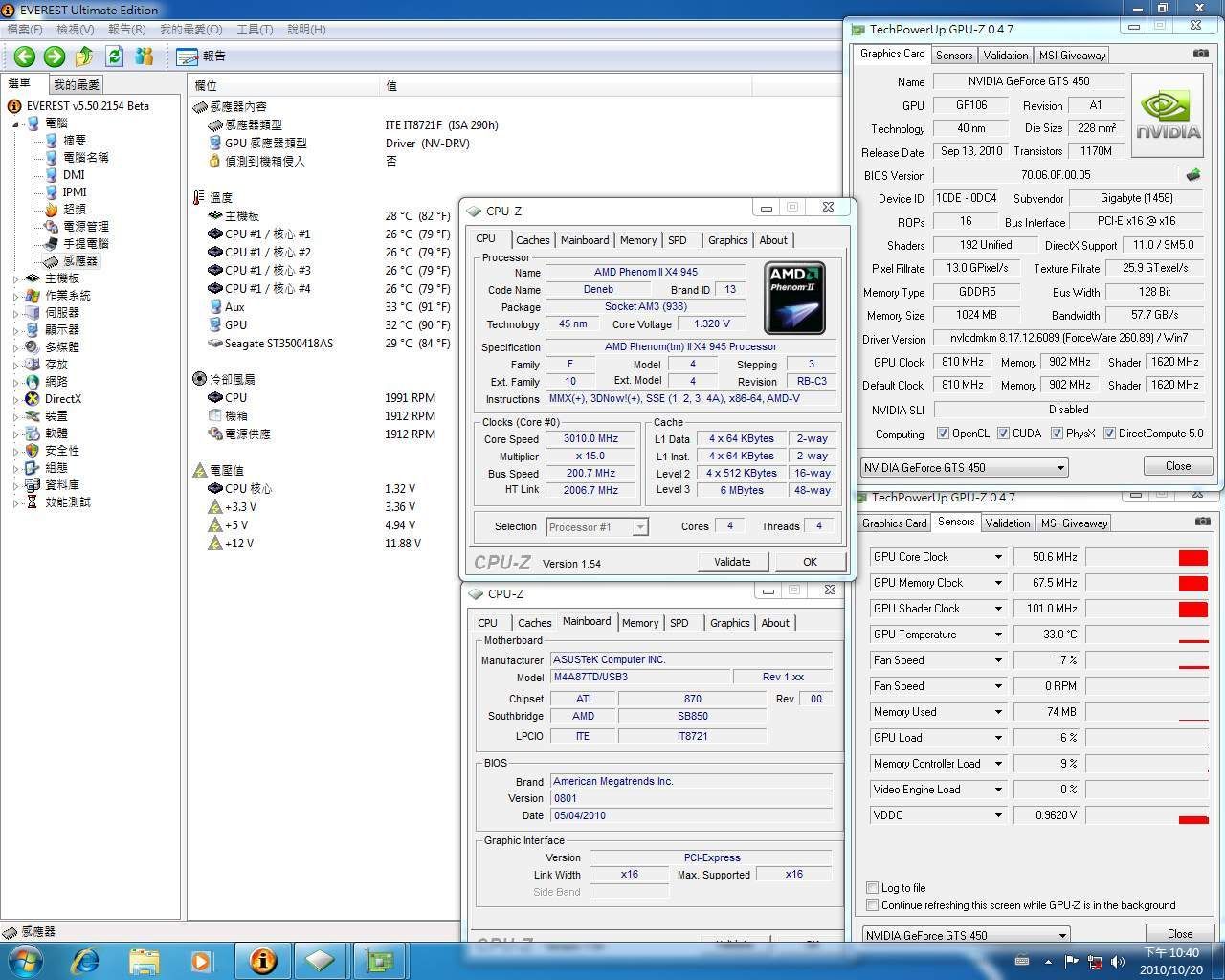Expand the 主機板 motherboard tree node
This screenshot has height=980, width=1225.
(16, 278)
